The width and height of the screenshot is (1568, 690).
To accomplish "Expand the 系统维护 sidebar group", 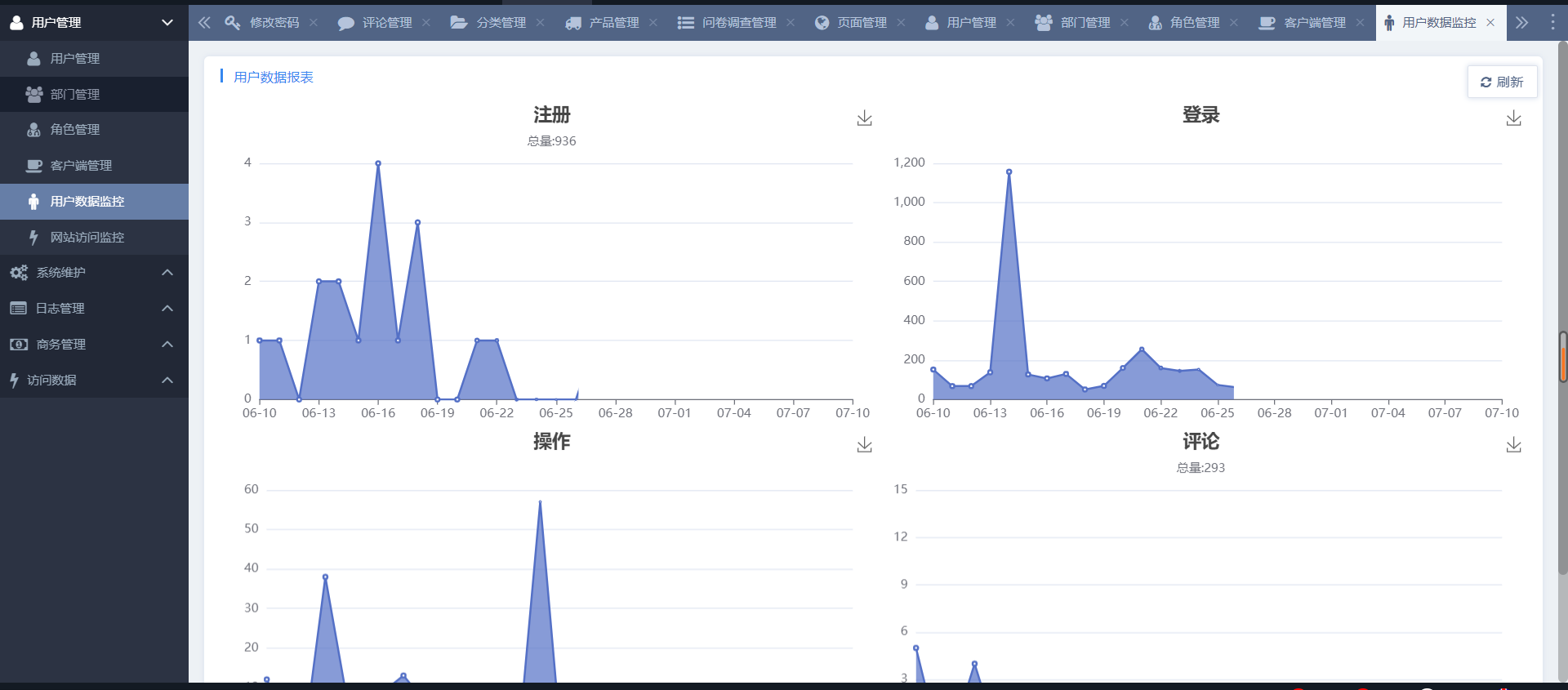I will click(94, 273).
